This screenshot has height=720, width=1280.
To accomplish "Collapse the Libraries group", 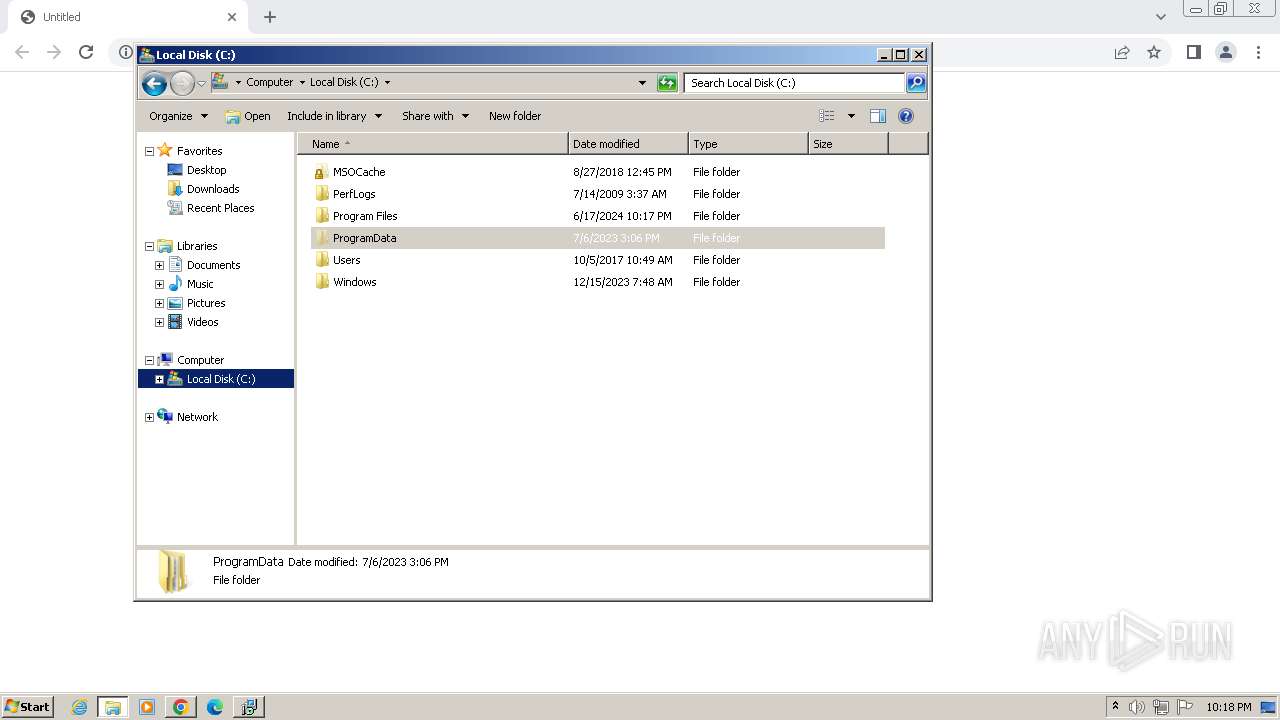I will pos(149,247).
